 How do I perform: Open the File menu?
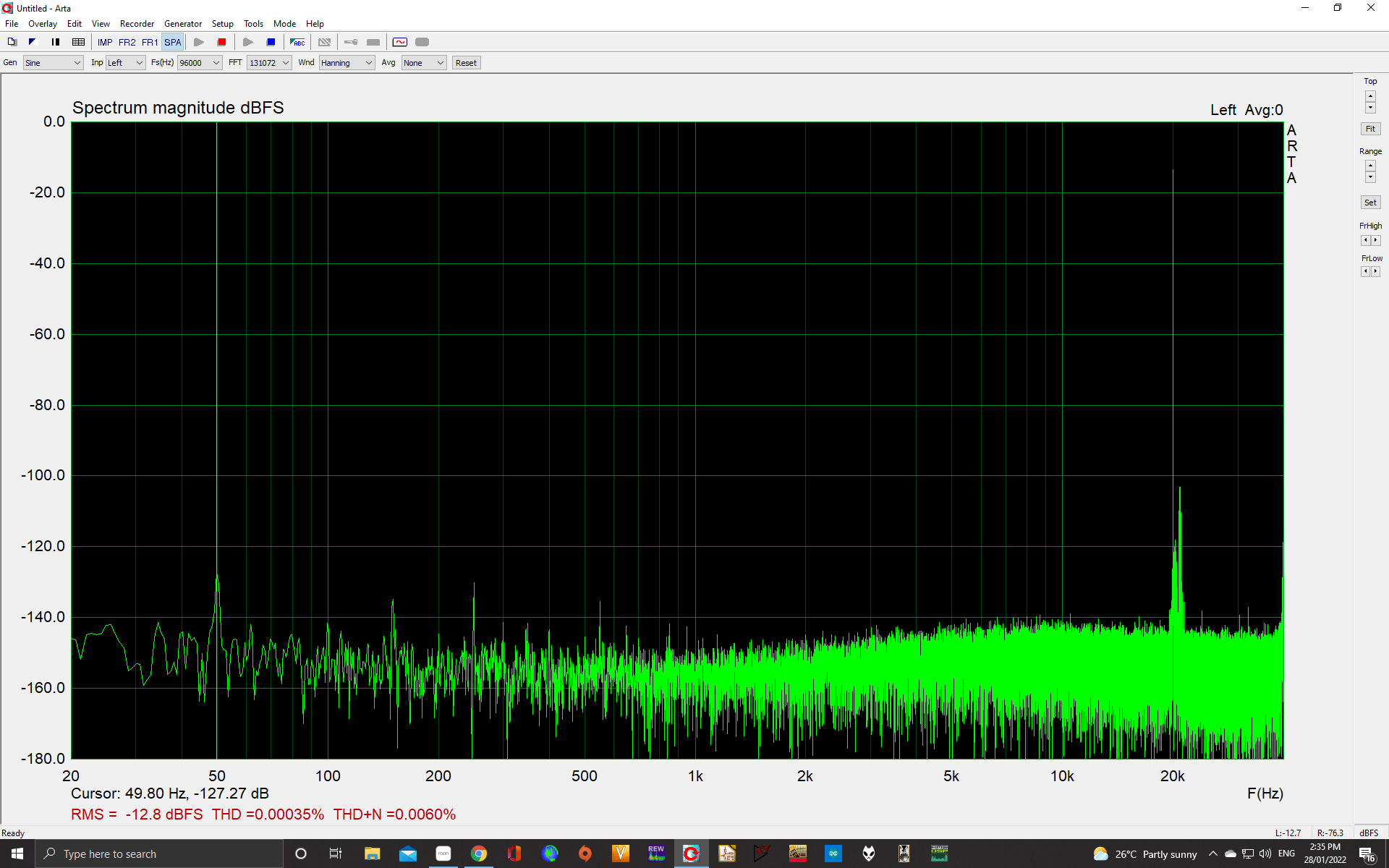(x=12, y=24)
